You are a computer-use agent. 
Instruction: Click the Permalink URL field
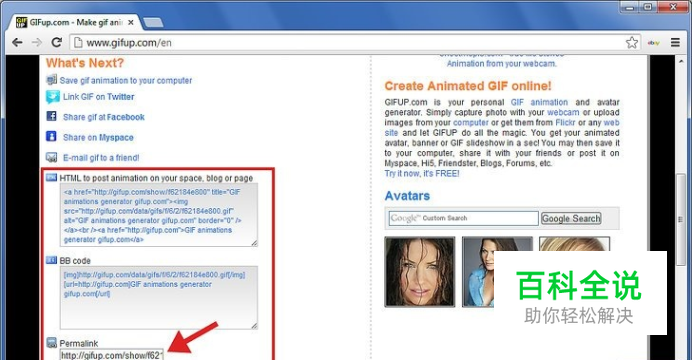click(112, 355)
